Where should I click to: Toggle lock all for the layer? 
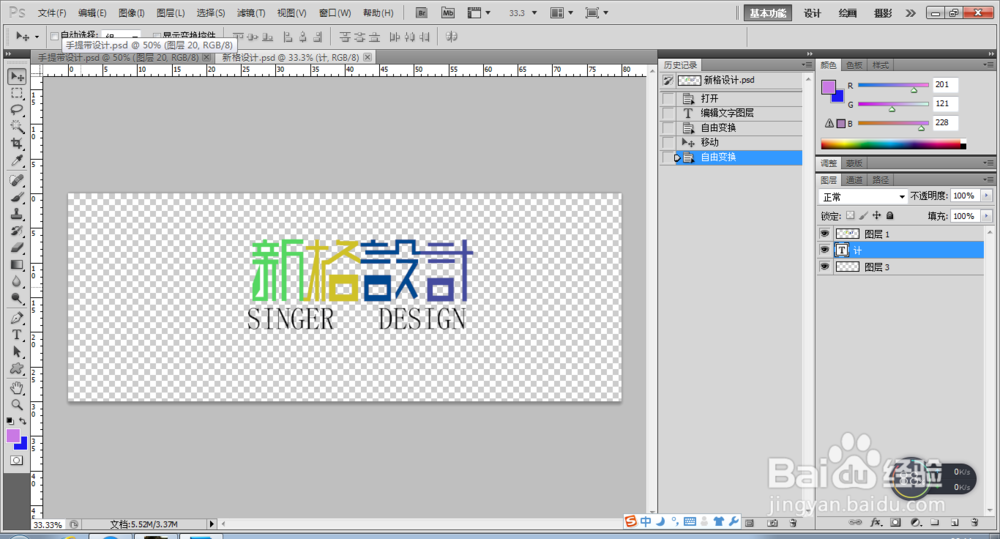(x=890, y=216)
